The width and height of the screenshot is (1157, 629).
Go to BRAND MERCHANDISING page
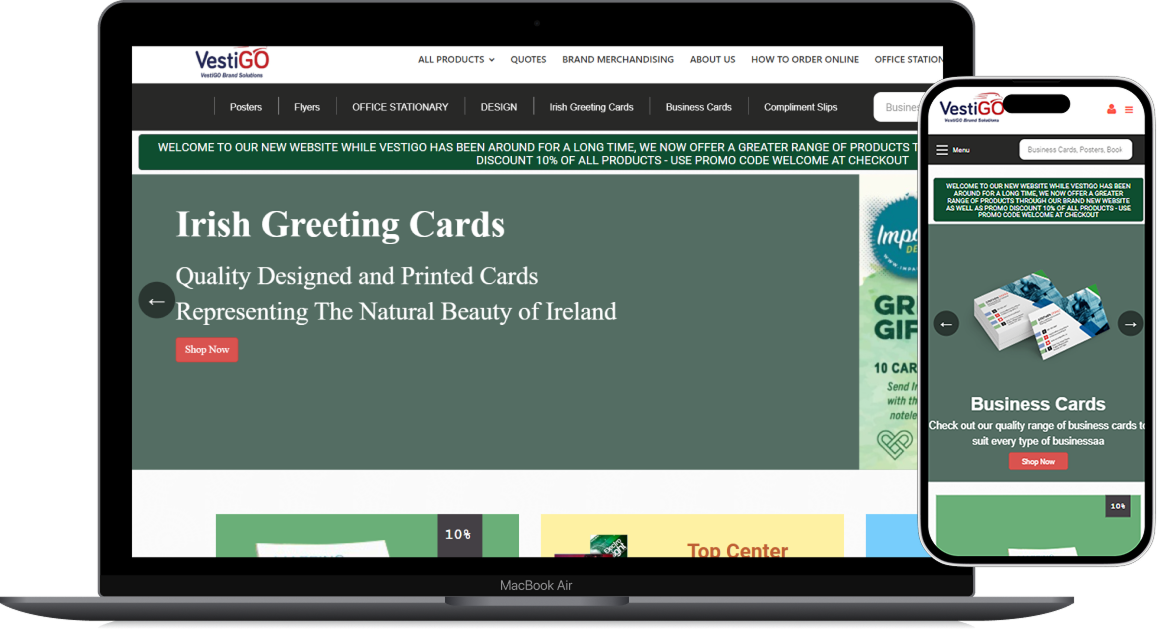coord(617,60)
